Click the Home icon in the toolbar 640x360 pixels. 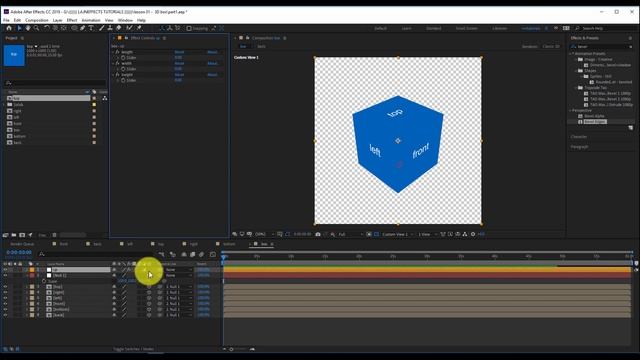9,28
